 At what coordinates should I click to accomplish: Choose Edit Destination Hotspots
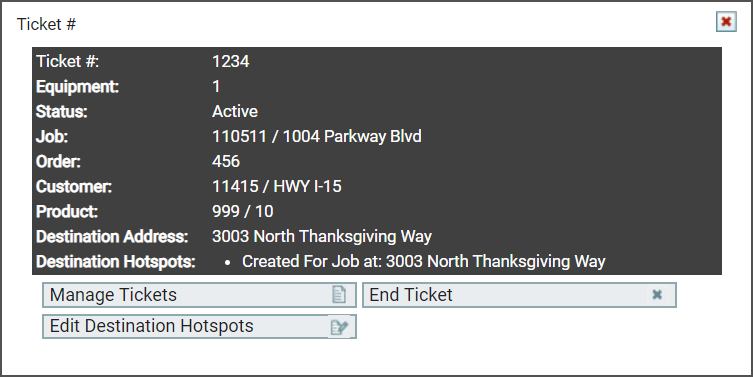[199, 327]
